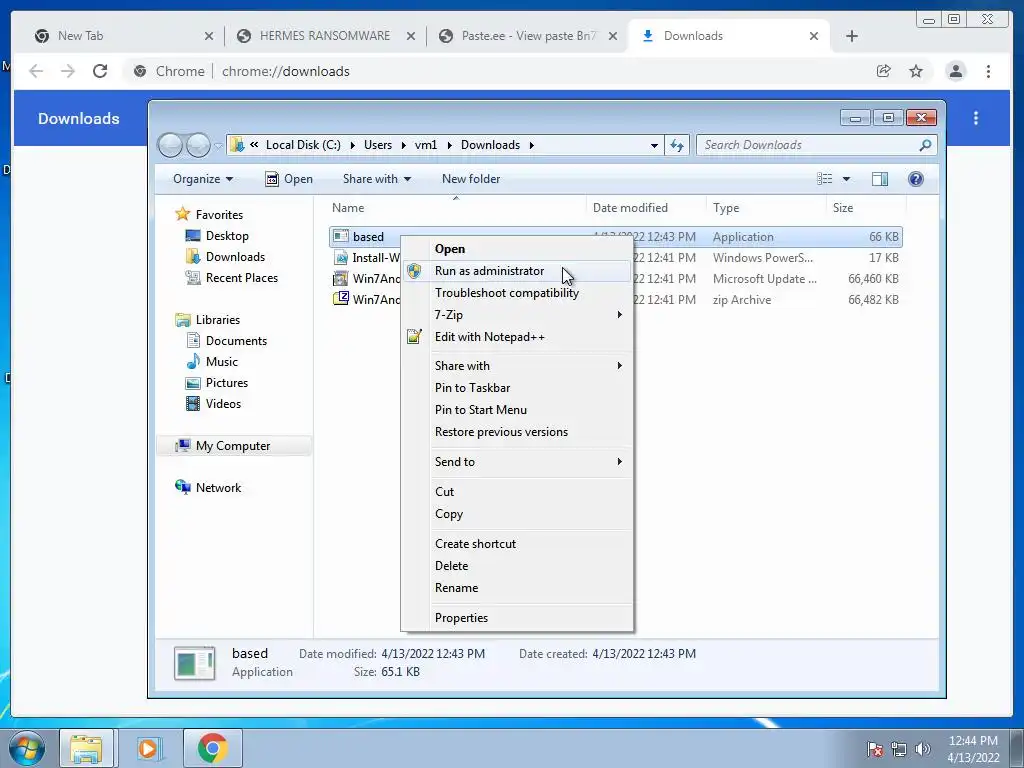Sort by the Name column header
The image size is (1024, 768).
(x=455, y=208)
